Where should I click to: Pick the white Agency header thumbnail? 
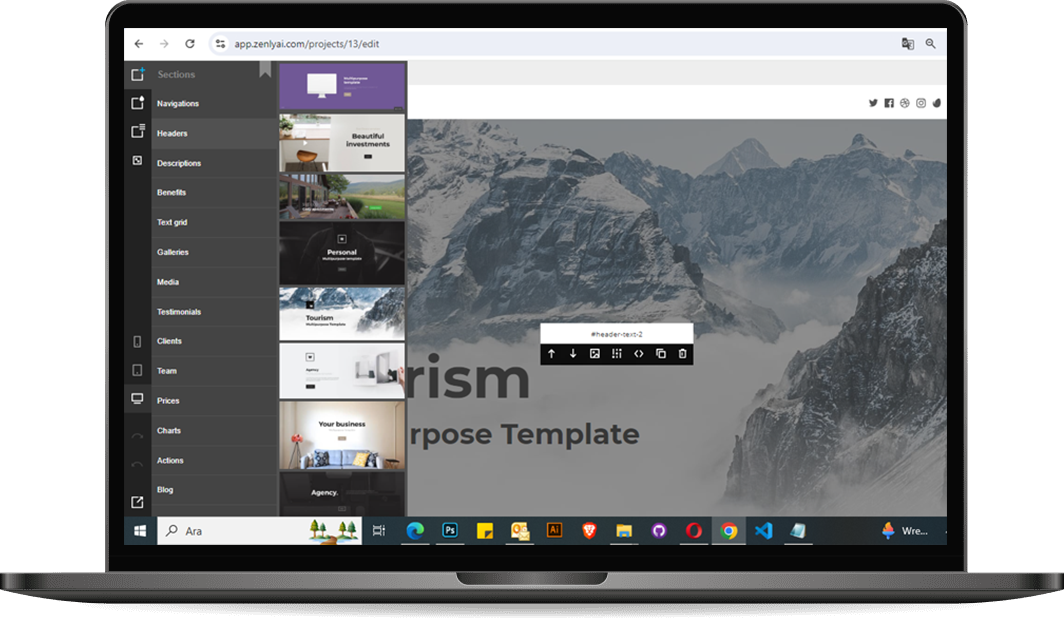pyautogui.click(x=342, y=371)
